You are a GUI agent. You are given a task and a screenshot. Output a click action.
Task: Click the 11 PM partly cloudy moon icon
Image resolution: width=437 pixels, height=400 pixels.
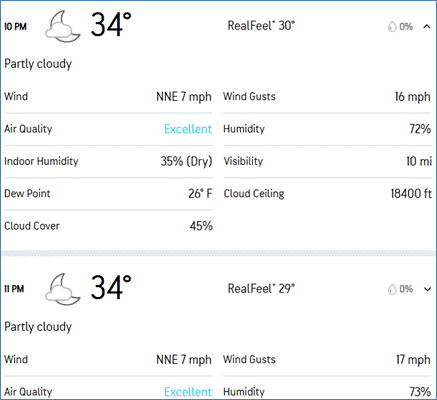click(x=63, y=289)
